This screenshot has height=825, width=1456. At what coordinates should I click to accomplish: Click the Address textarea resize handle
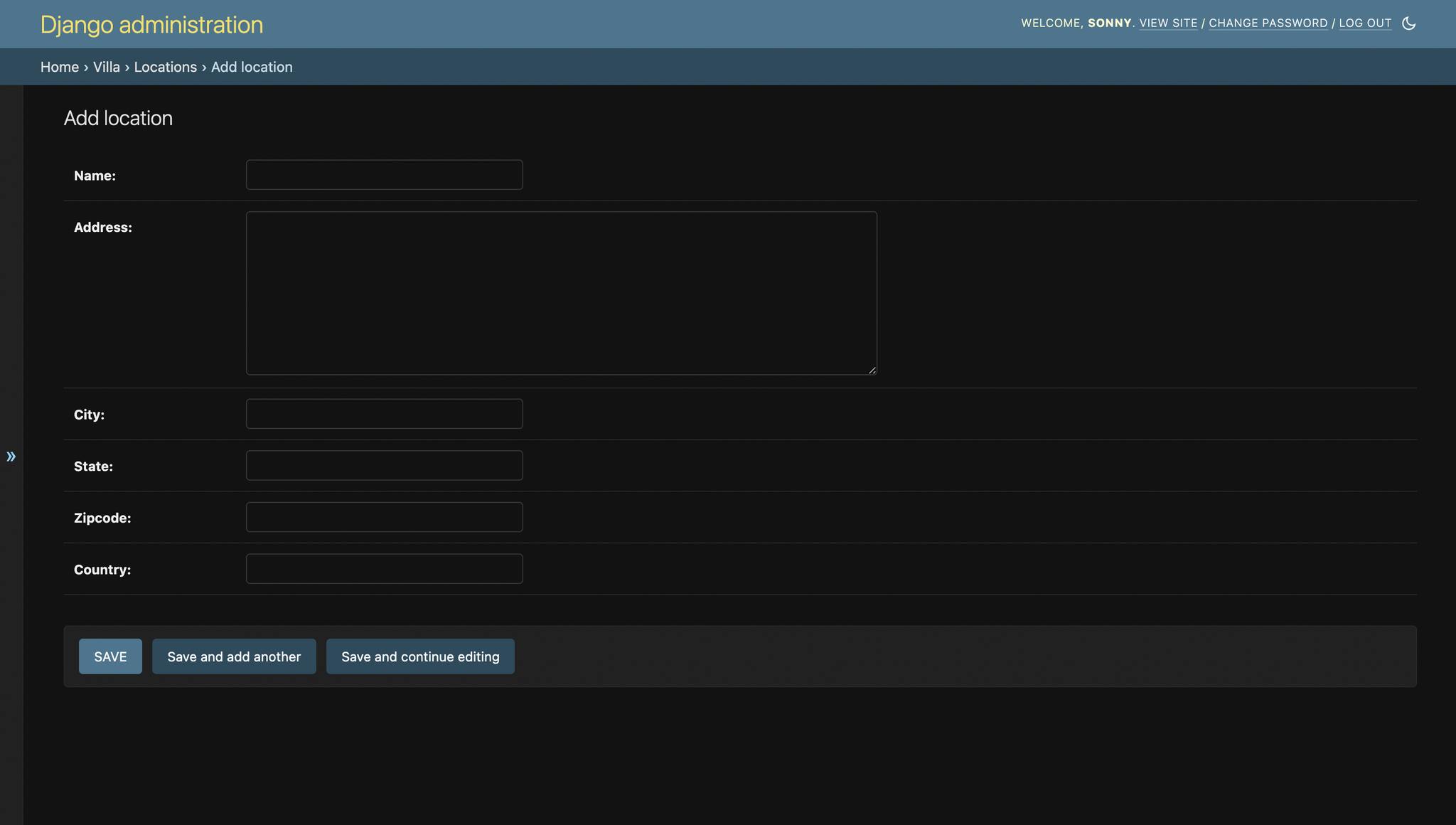[872, 370]
